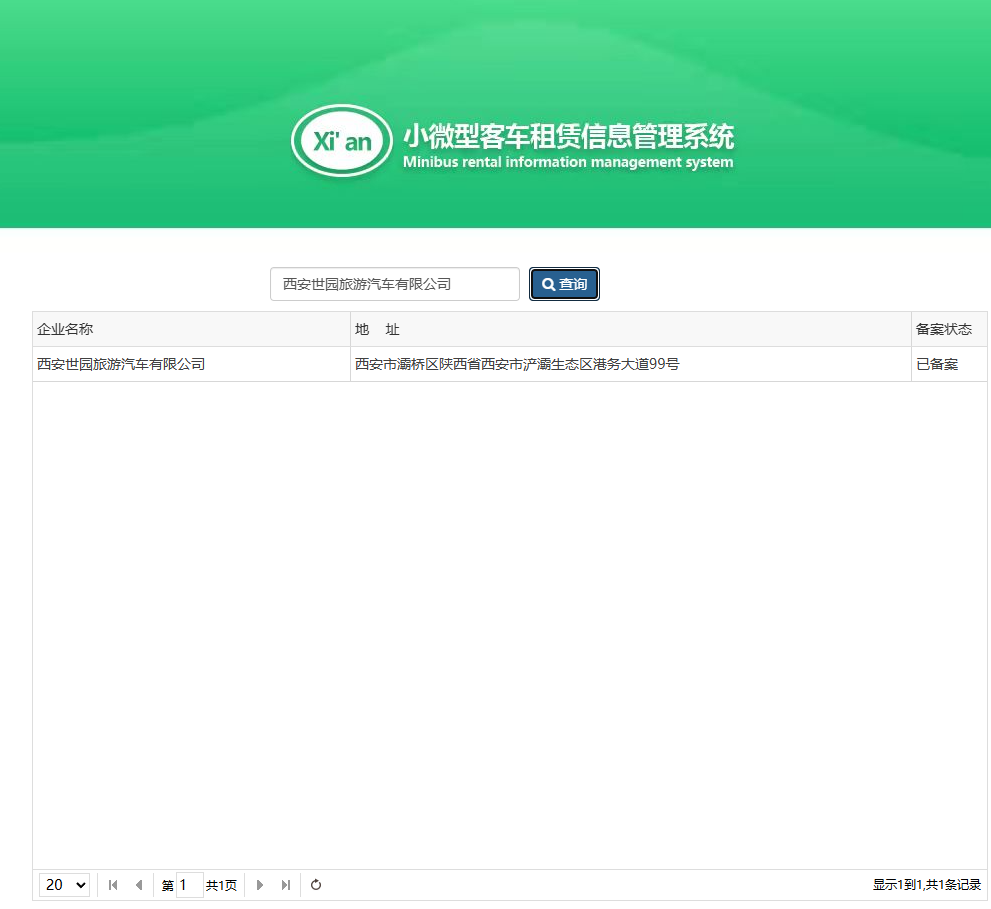991x909 pixels.
Task: Focus the company name search field
Action: [x=394, y=284]
